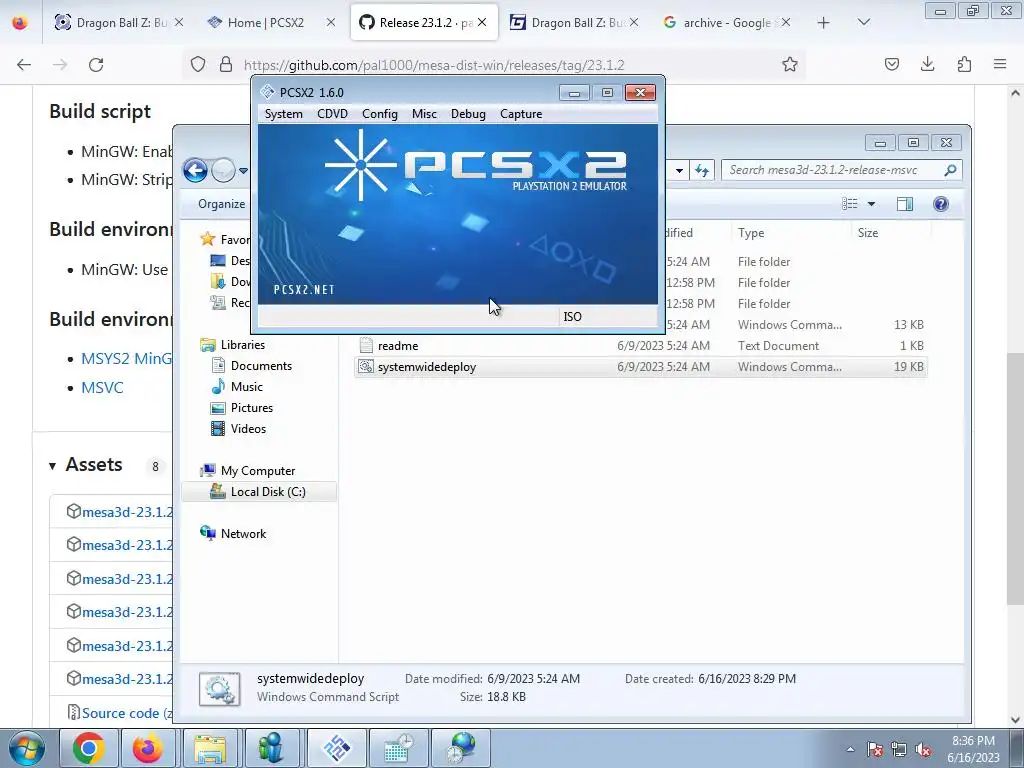The image size is (1024, 768).
Task: Select Local Disk (C:)
Action: 268,491
